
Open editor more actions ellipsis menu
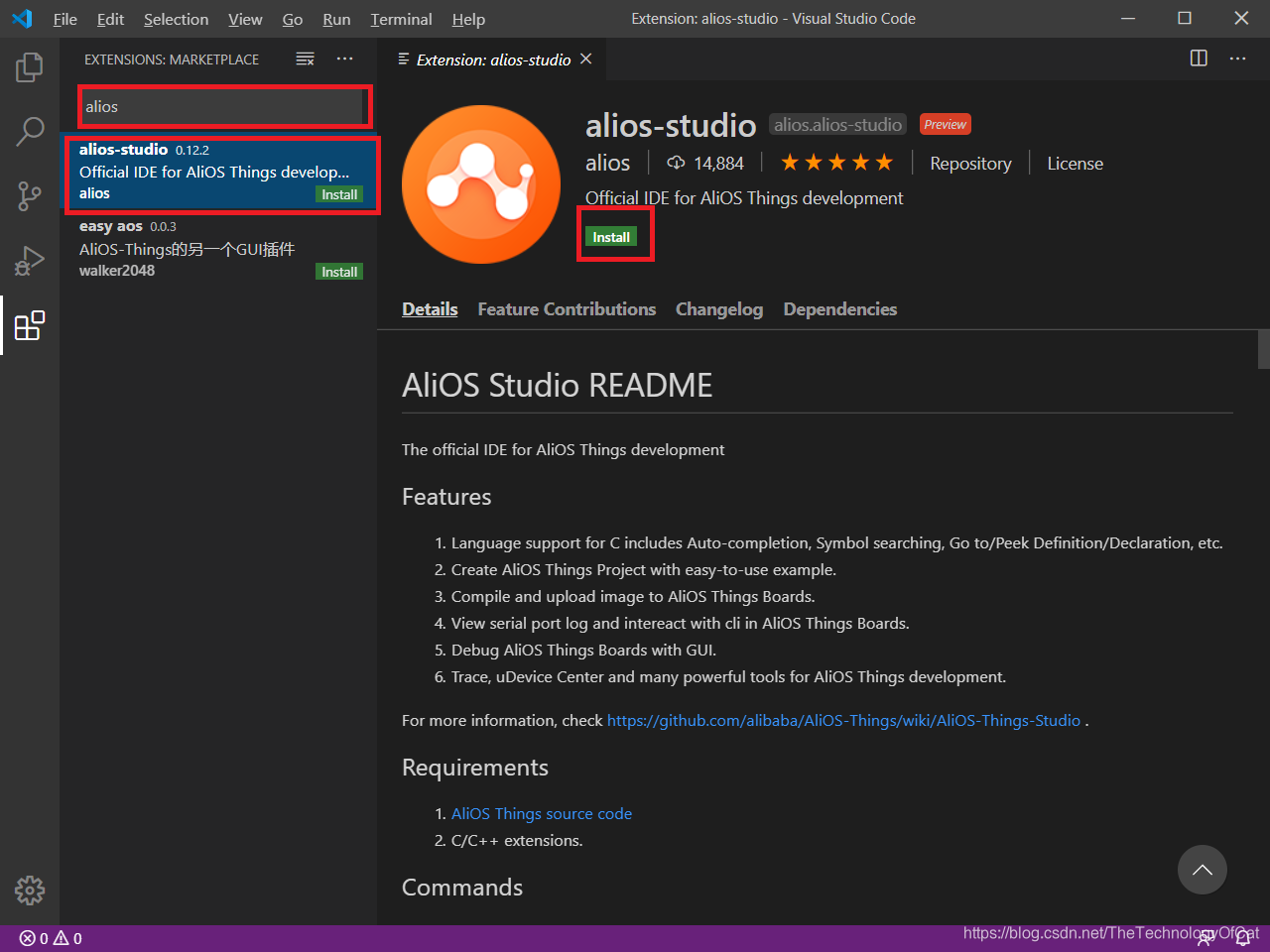coord(1237,59)
